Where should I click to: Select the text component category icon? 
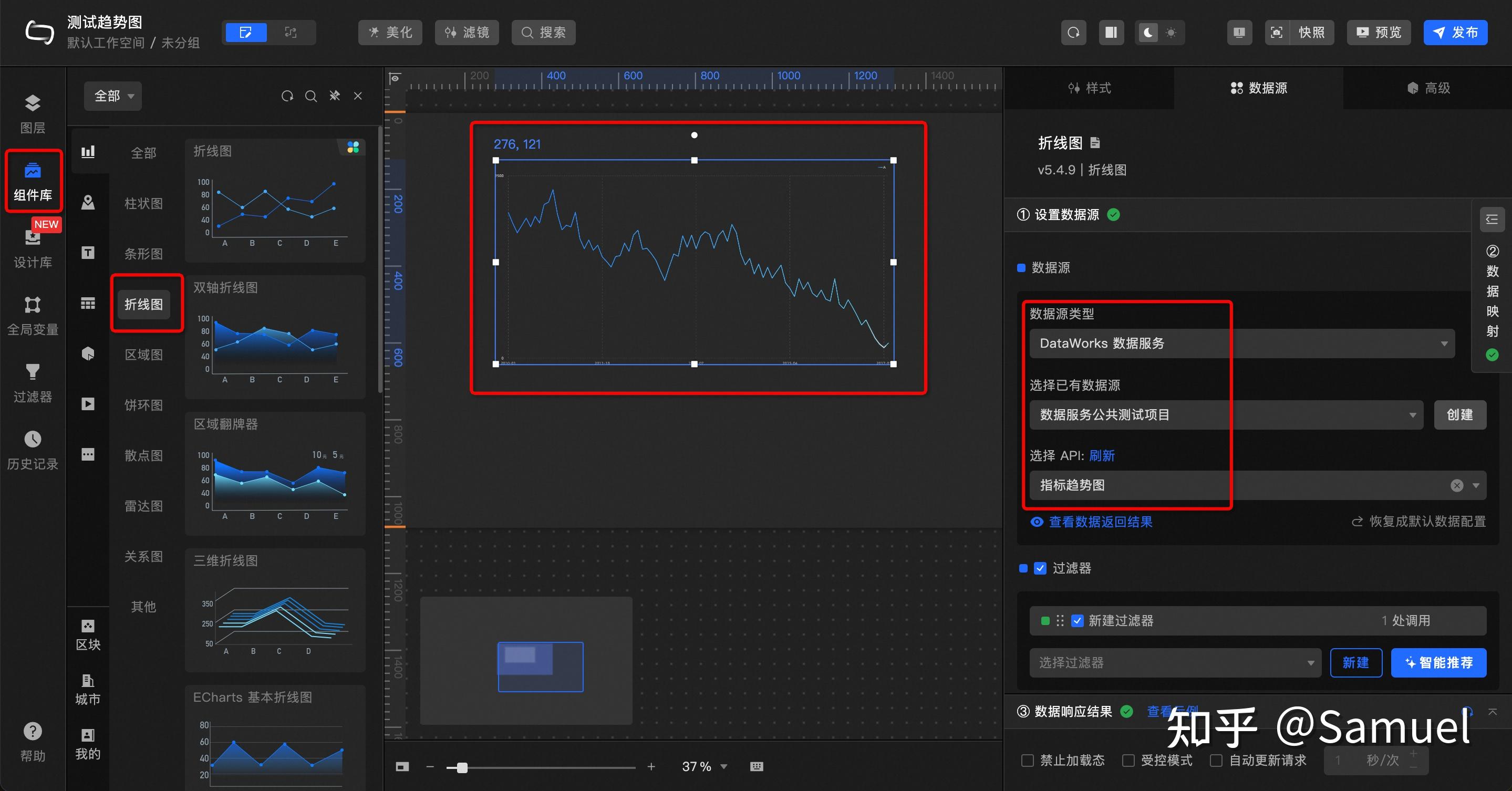click(87, 252)
